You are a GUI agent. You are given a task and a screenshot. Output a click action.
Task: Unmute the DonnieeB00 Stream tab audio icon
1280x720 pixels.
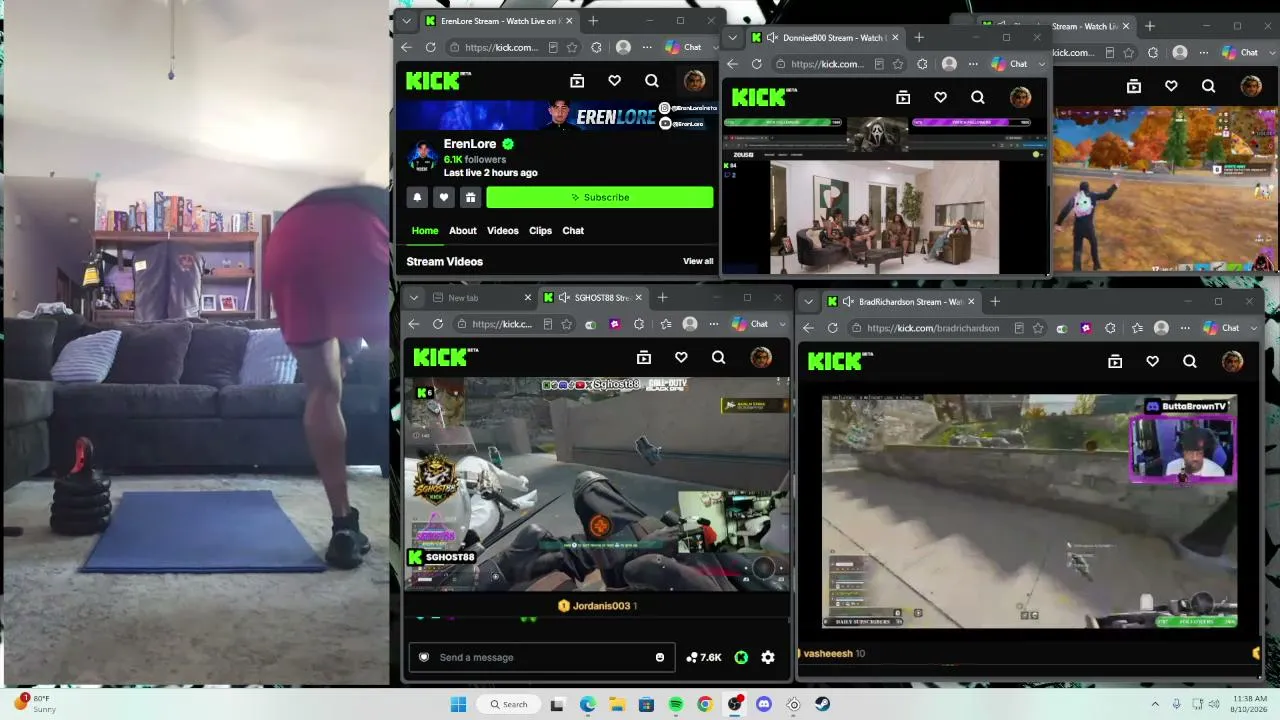click(771, 38)
